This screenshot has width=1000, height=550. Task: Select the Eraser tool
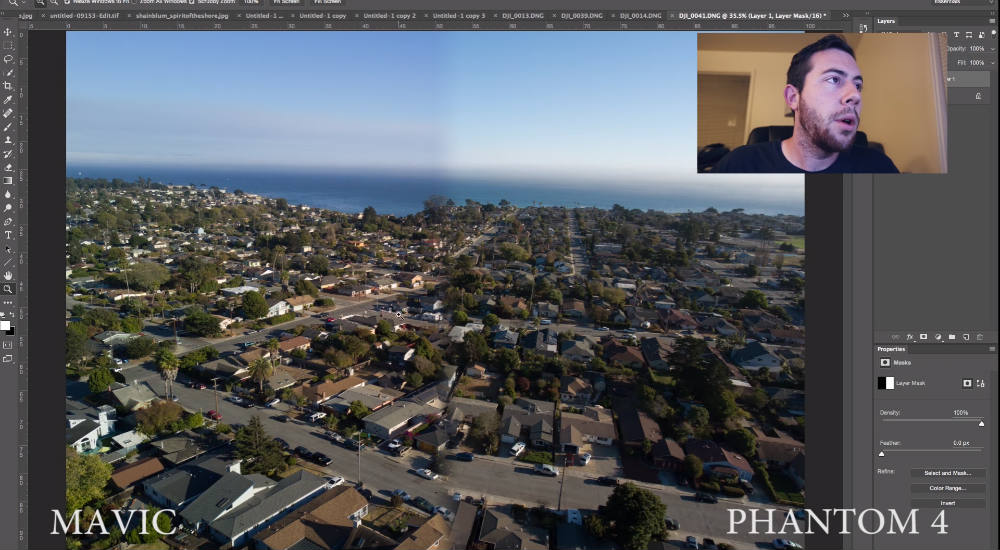8,167
